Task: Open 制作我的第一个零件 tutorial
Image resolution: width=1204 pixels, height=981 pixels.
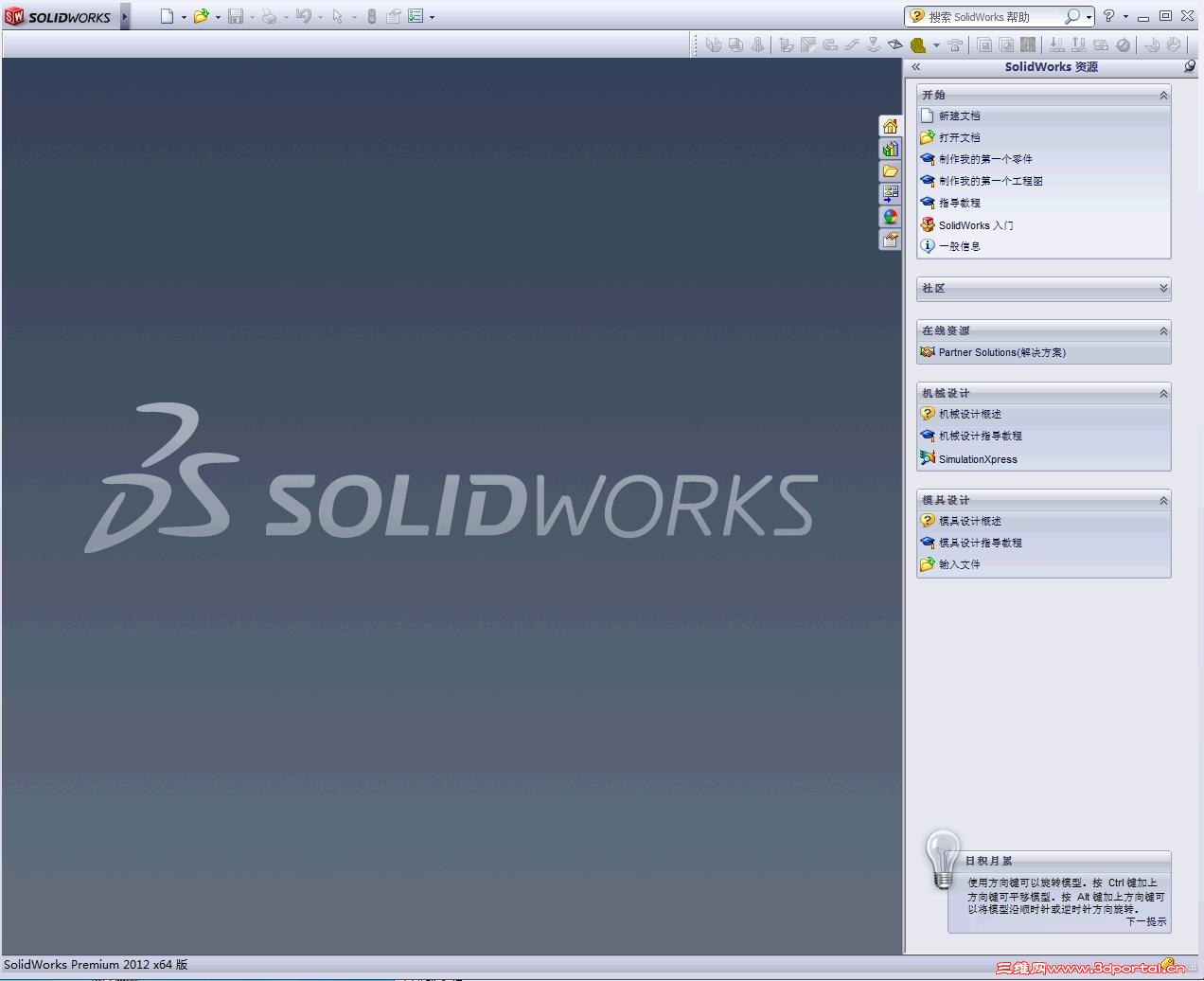Action: coord(985,159)
